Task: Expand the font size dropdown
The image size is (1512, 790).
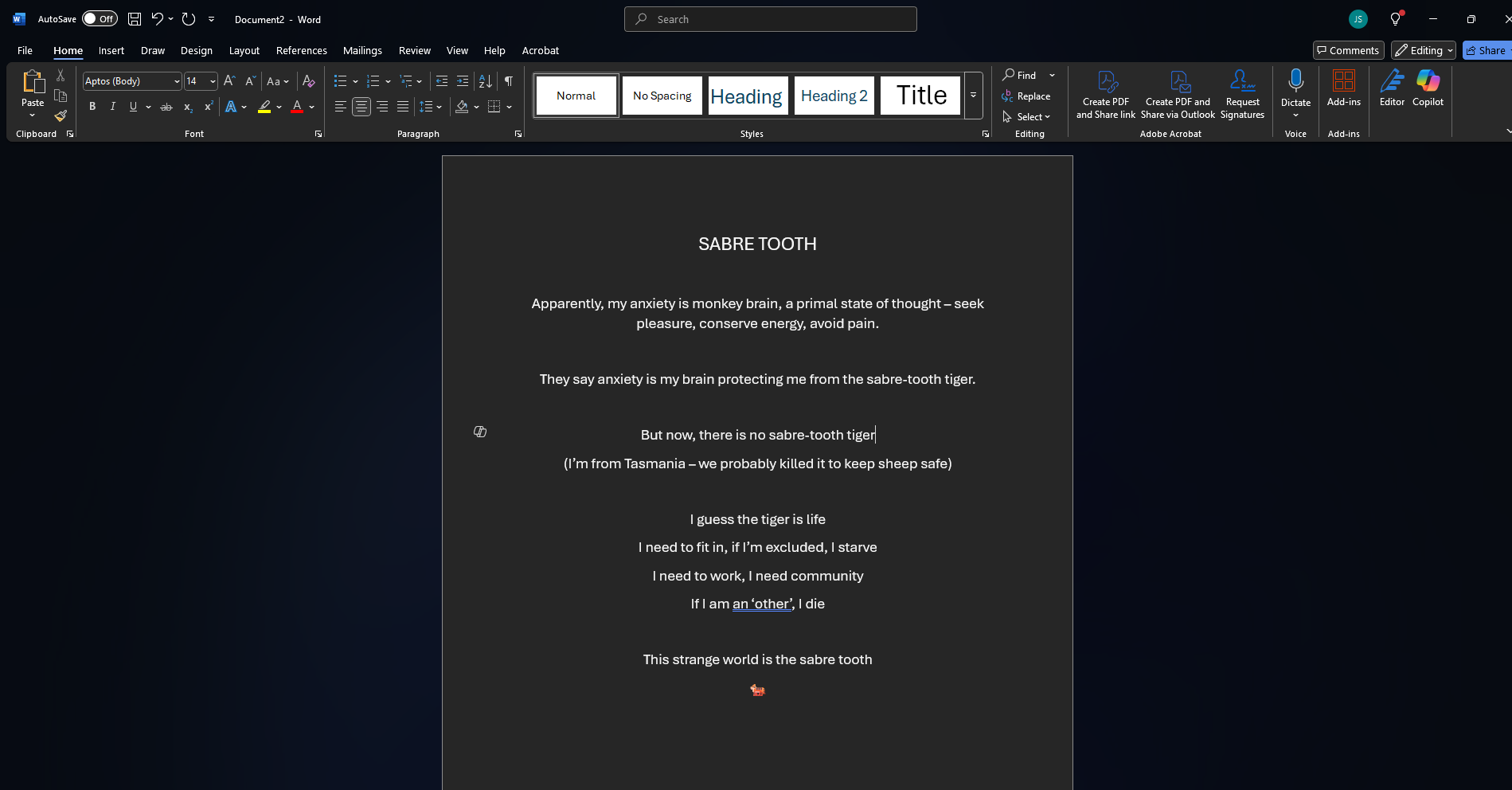Action: [213, 81]
